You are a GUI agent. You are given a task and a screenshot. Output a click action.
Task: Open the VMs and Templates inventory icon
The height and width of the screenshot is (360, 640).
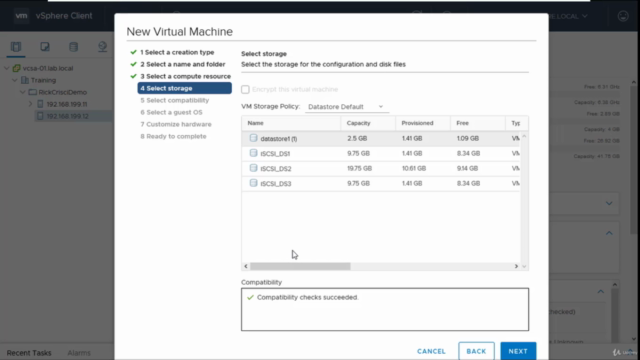coord(45,47)
